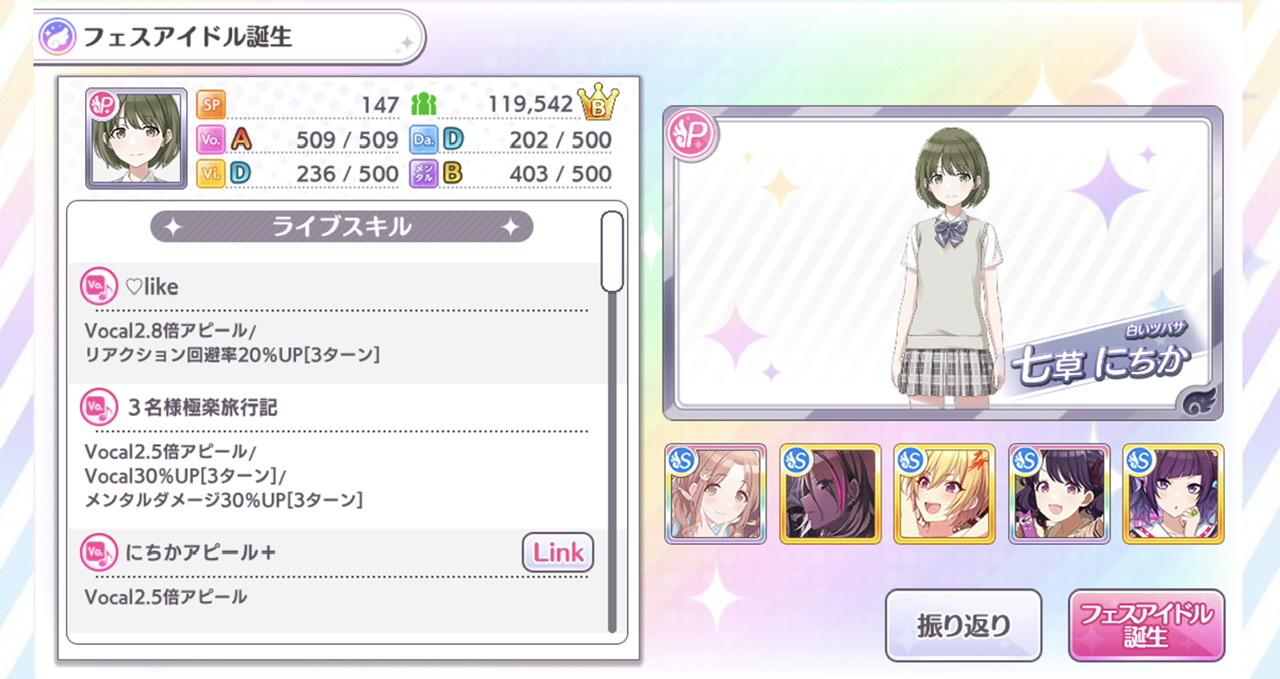Click the gold crown B rank icon
The height and width of the screenshot is (679, 1280).
[x=599, y=103]
